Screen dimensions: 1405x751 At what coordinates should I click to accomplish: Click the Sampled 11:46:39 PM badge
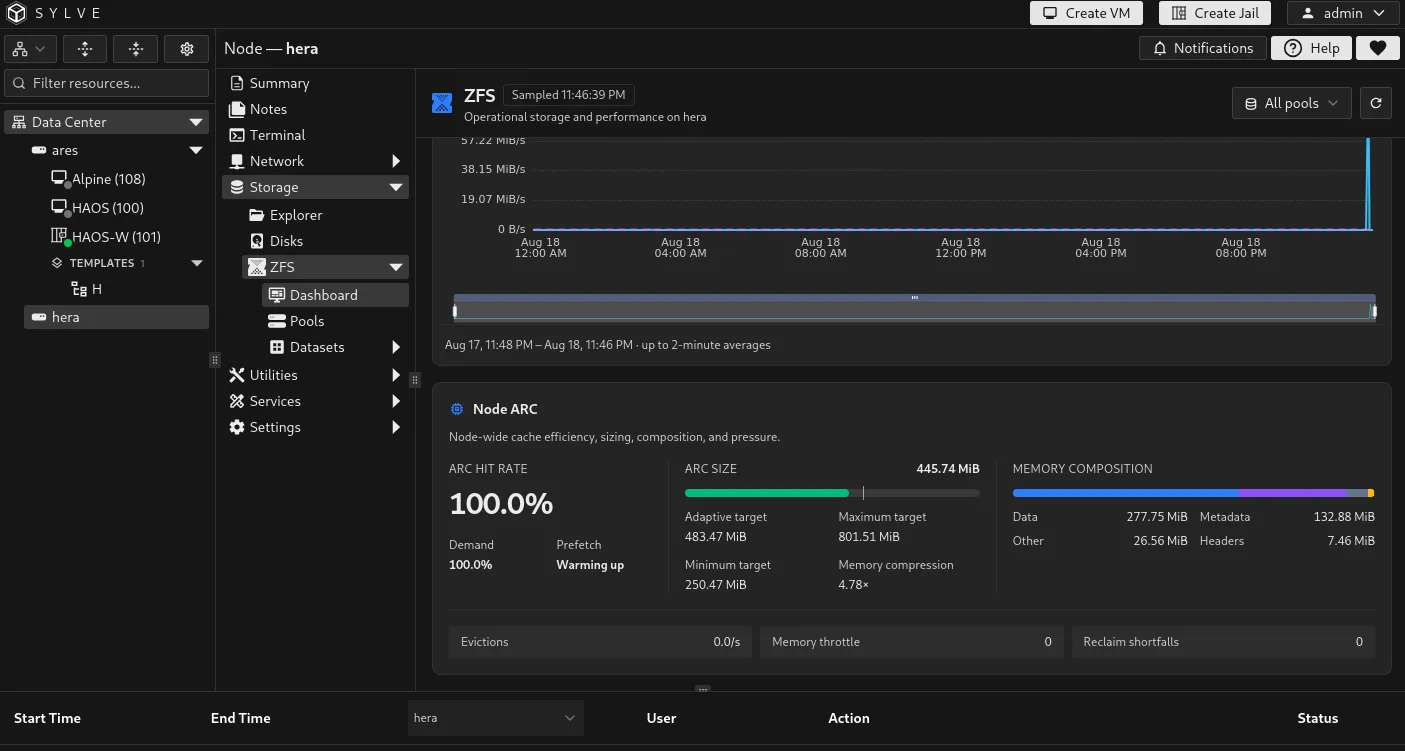pos(568,95)
